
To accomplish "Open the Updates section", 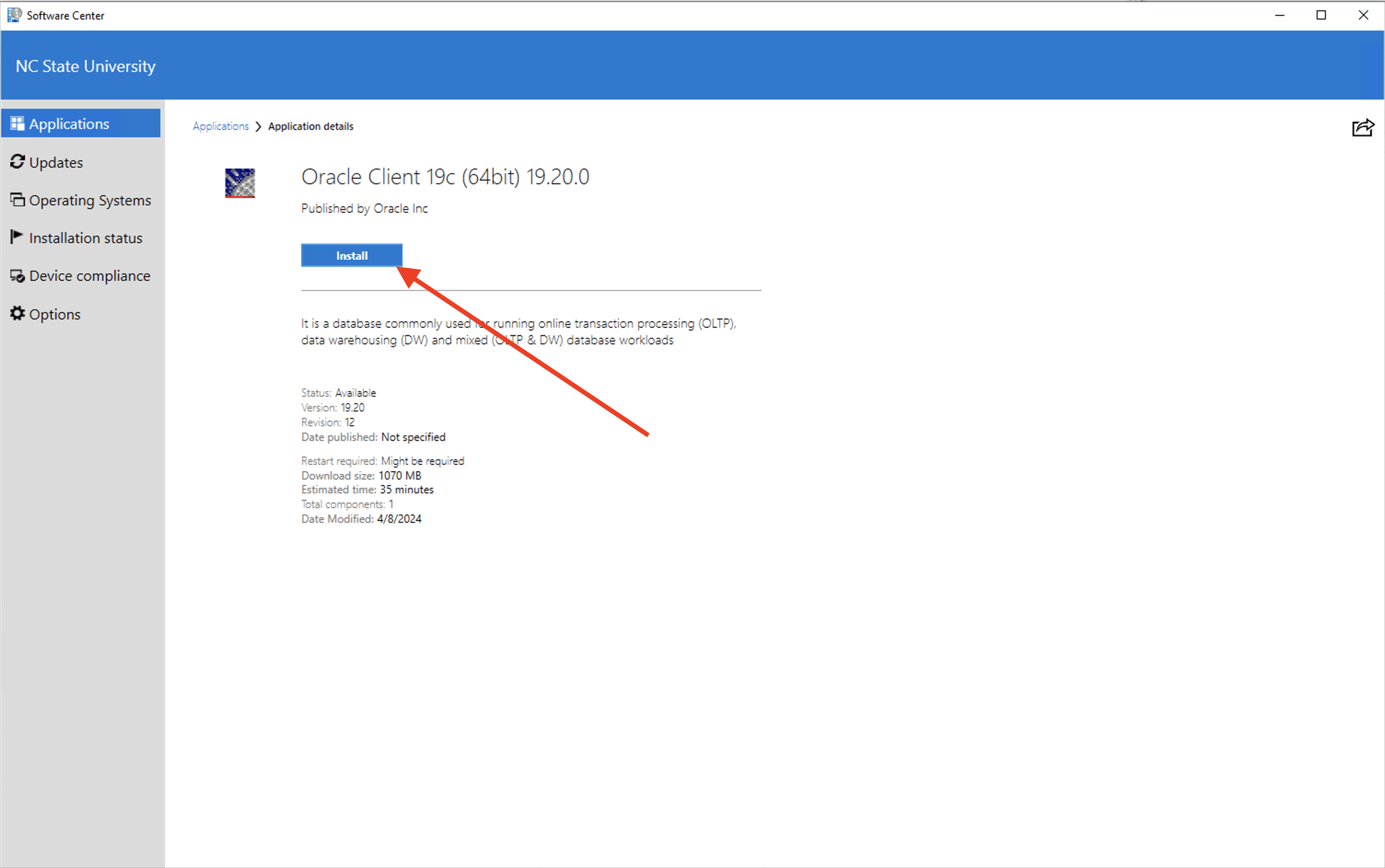I will [56, 162].
